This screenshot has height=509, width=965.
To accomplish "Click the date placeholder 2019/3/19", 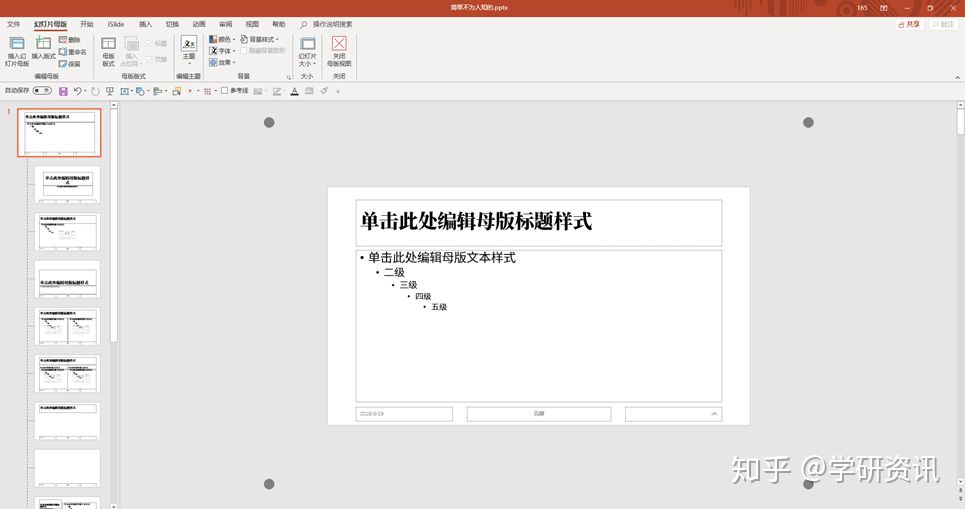I will click(404, 414).
